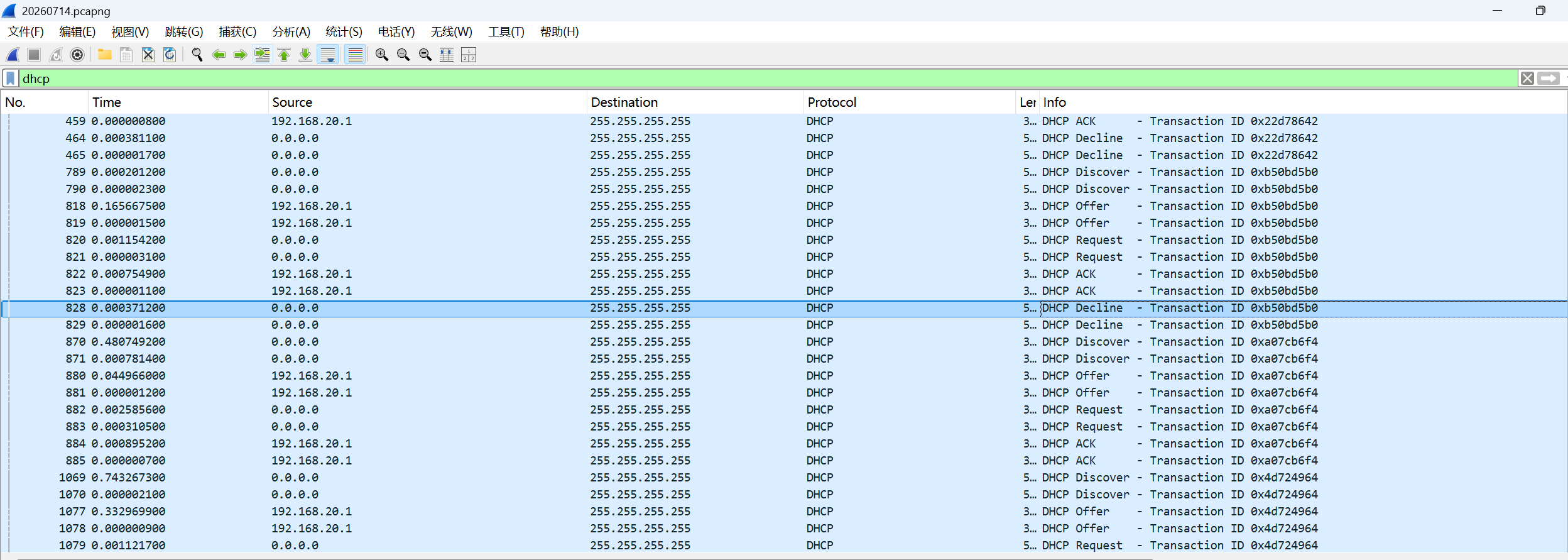This screenshot has height=560, width=1568.
Task: Open the 统计(S) menu
Action: coord(344,32)
